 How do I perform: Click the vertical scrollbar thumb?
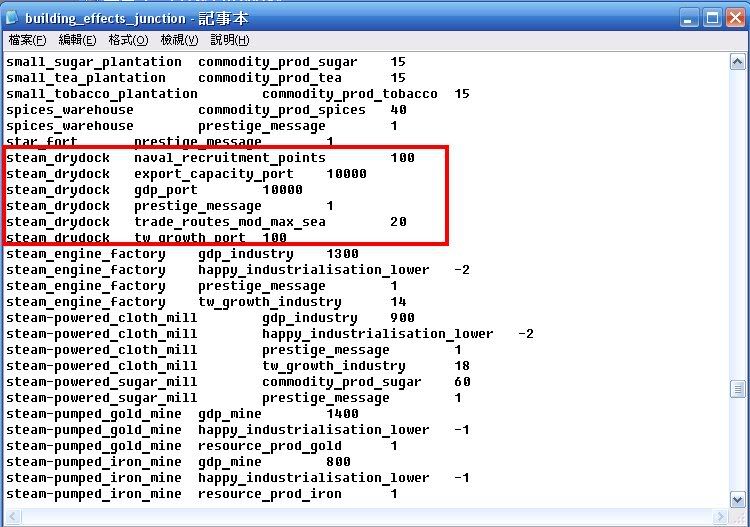pyautogui.click(x=737, y=388)
